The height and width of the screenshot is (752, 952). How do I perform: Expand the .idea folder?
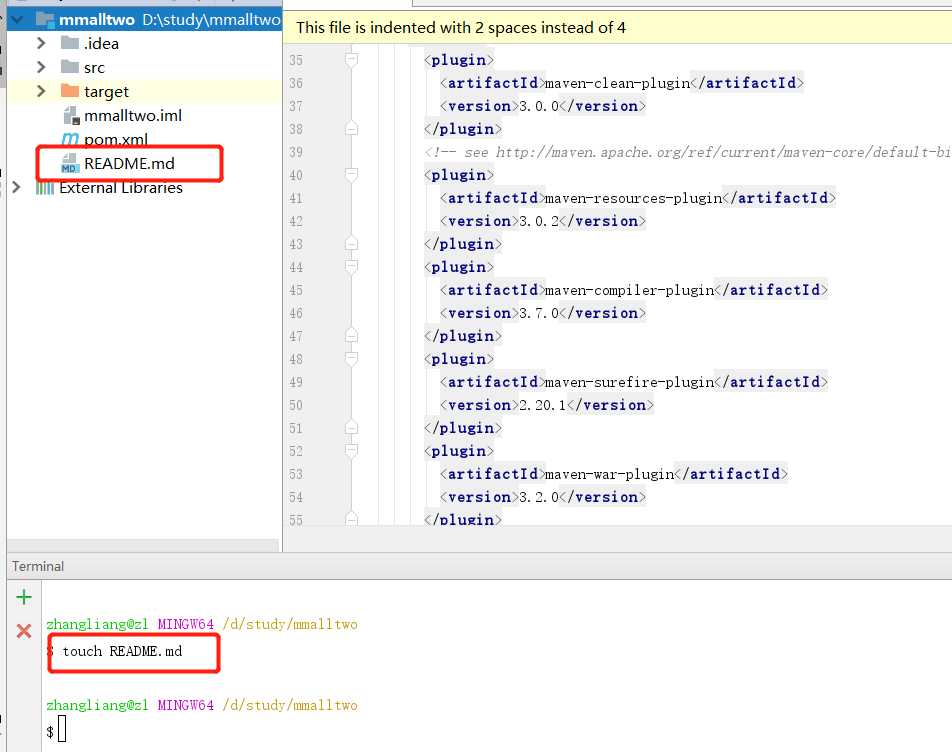[41, 43]
